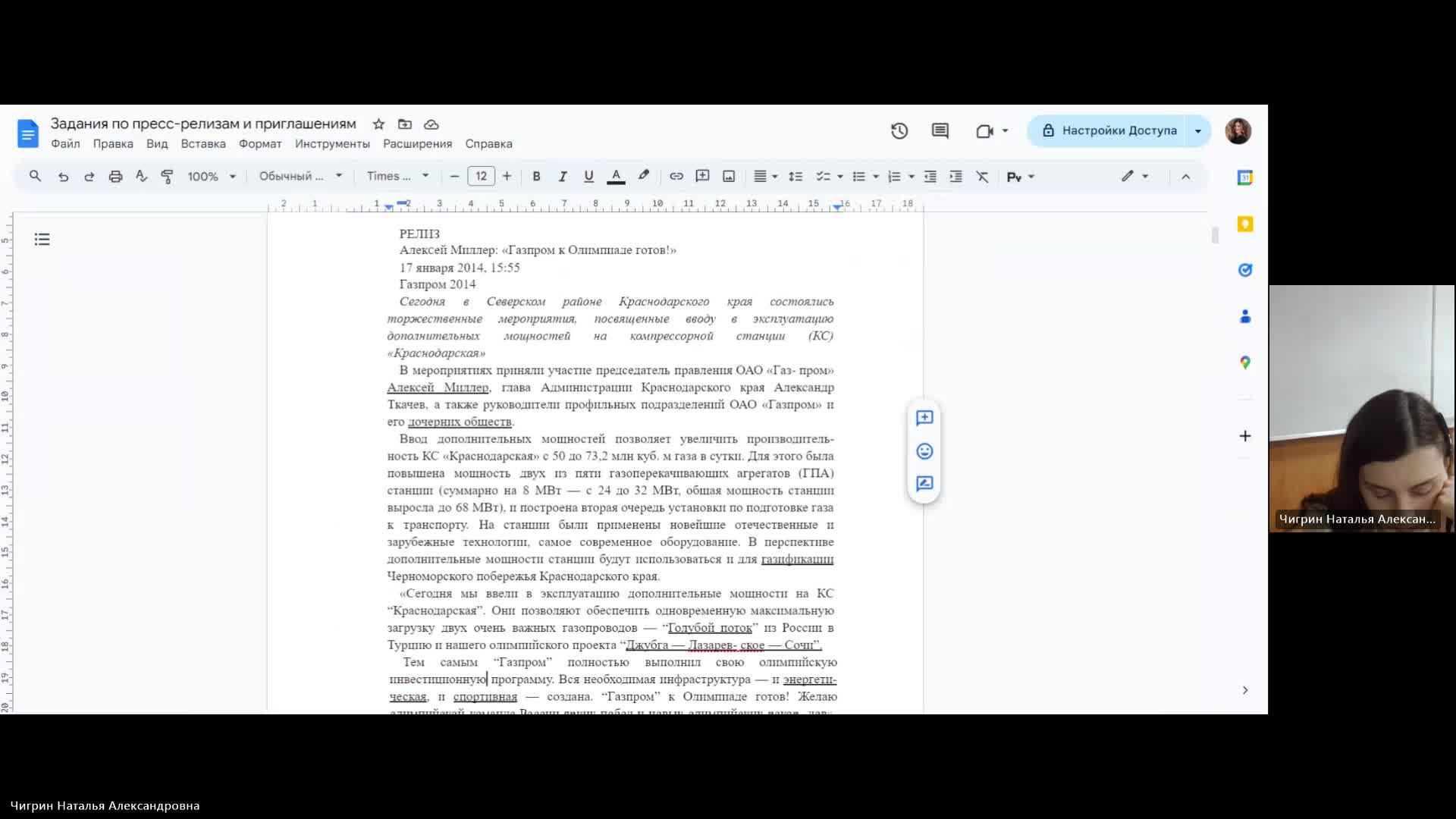
Task: Open the Справка menu
Action: 488,144
